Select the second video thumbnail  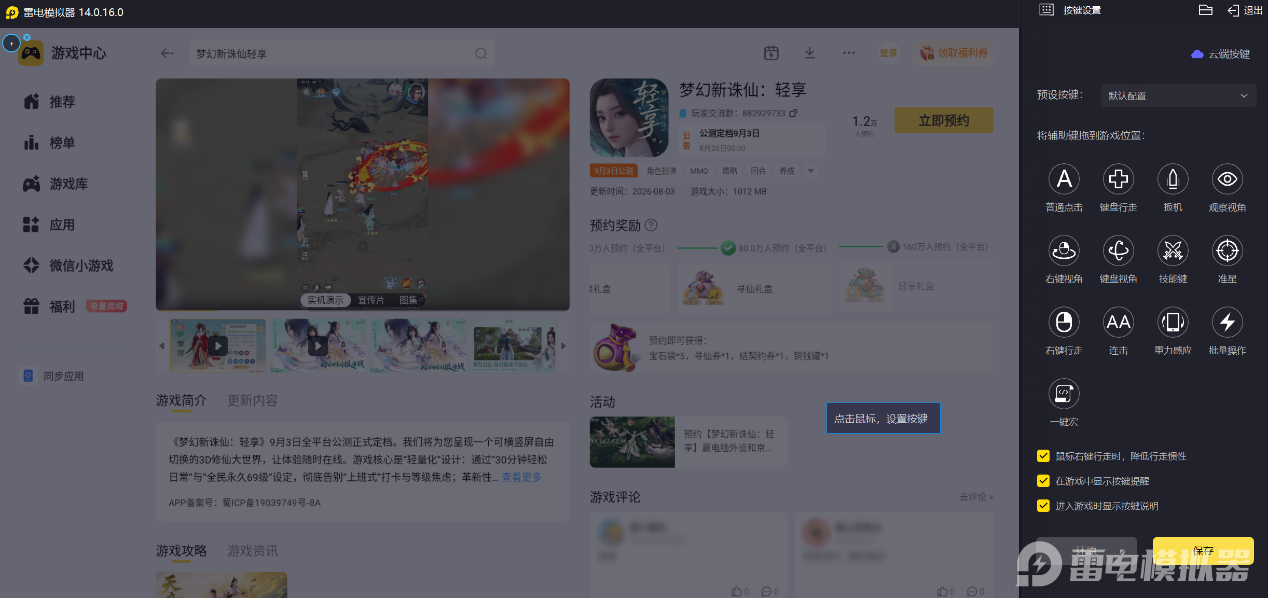[318, 346]
